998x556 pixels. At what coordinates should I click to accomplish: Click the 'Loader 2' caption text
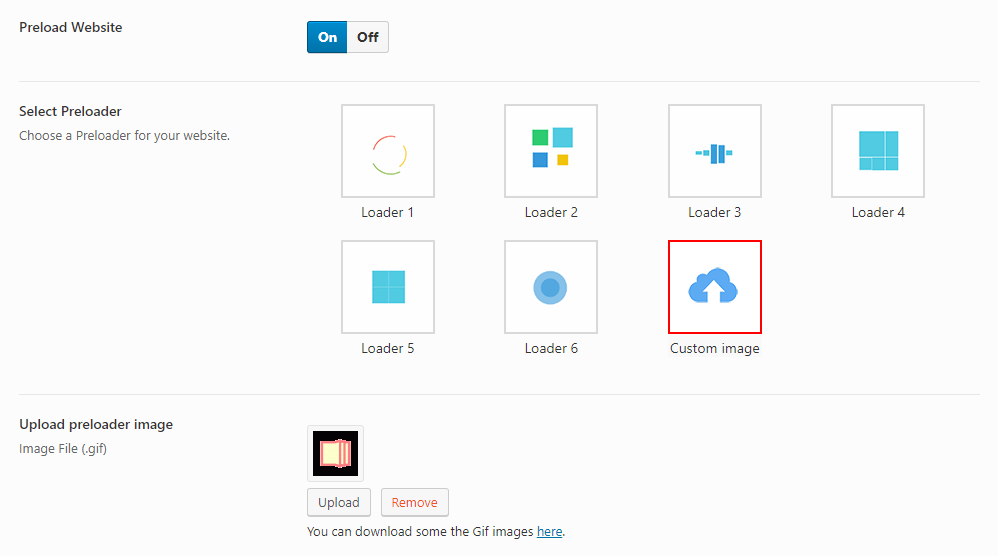click(x=551, y=213)
